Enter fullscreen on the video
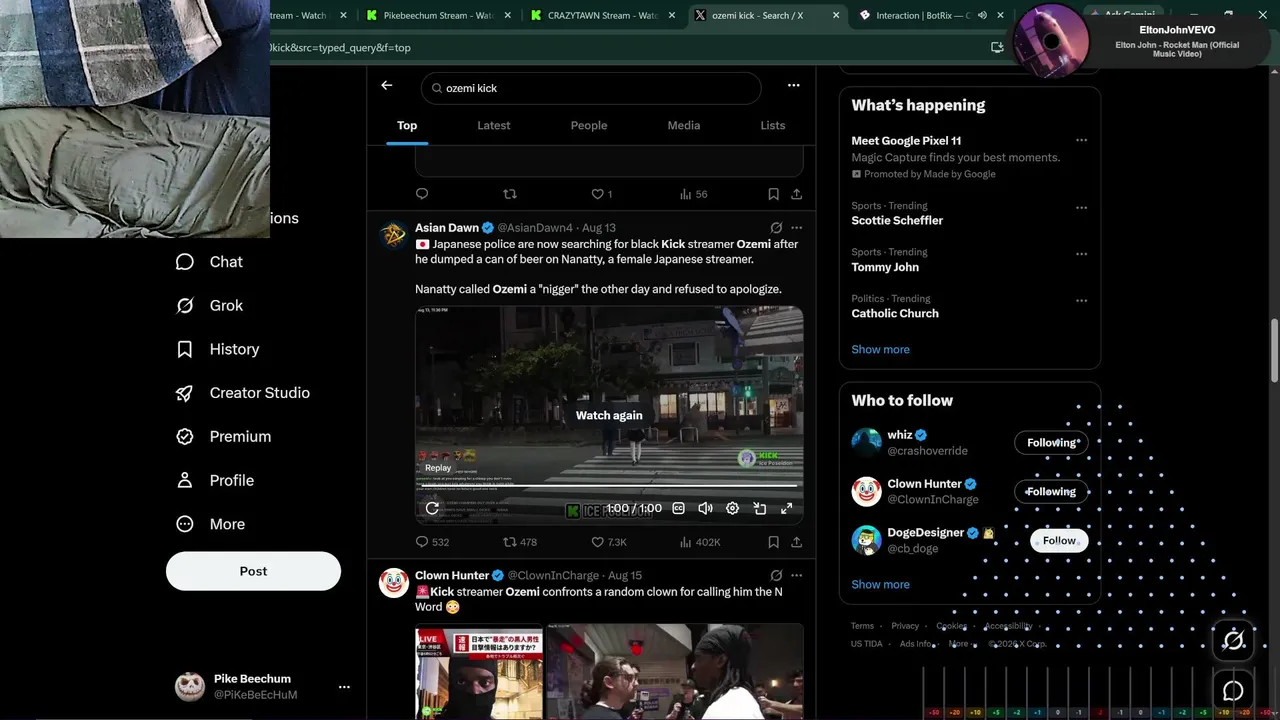This screenshot has height=720, width=1280. tap(787, 508)
